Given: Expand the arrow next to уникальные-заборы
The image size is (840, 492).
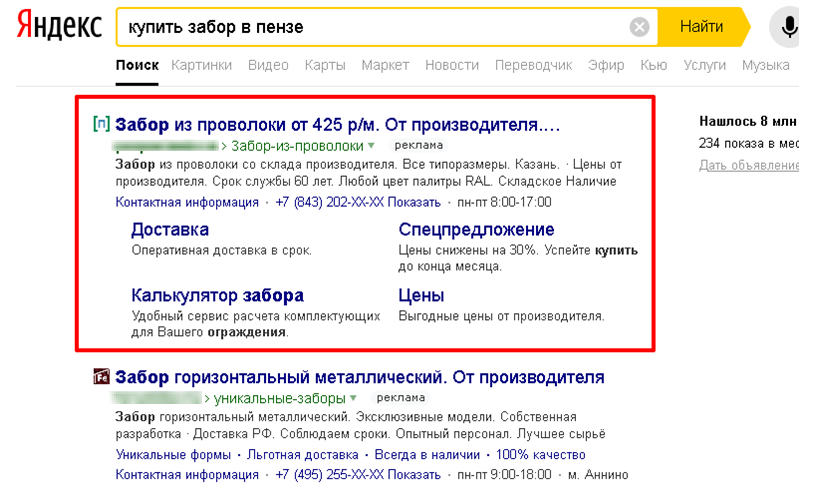Looking at the screenshot, I should [354, 398].
